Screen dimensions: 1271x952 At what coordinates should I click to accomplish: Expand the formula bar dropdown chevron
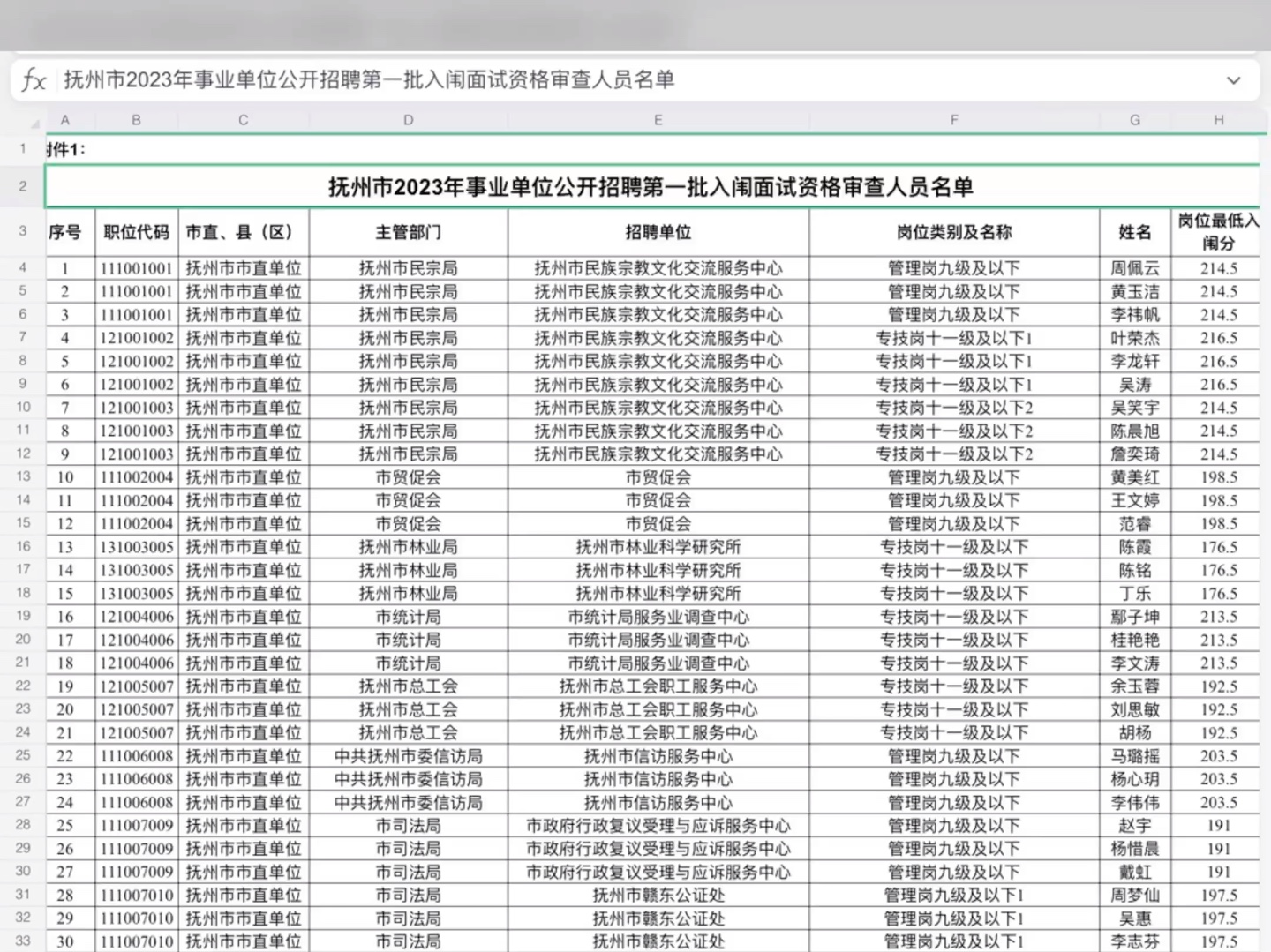1233,80
